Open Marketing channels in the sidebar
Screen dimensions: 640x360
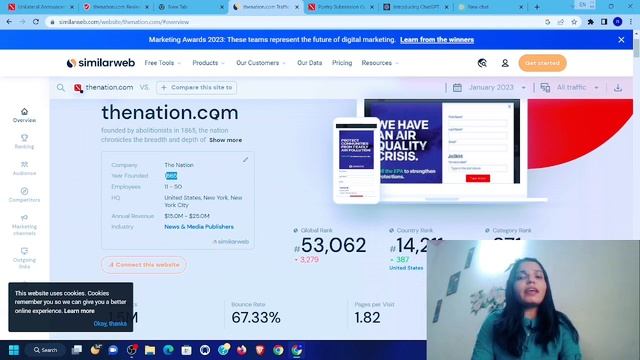click(x=24, y=224)
